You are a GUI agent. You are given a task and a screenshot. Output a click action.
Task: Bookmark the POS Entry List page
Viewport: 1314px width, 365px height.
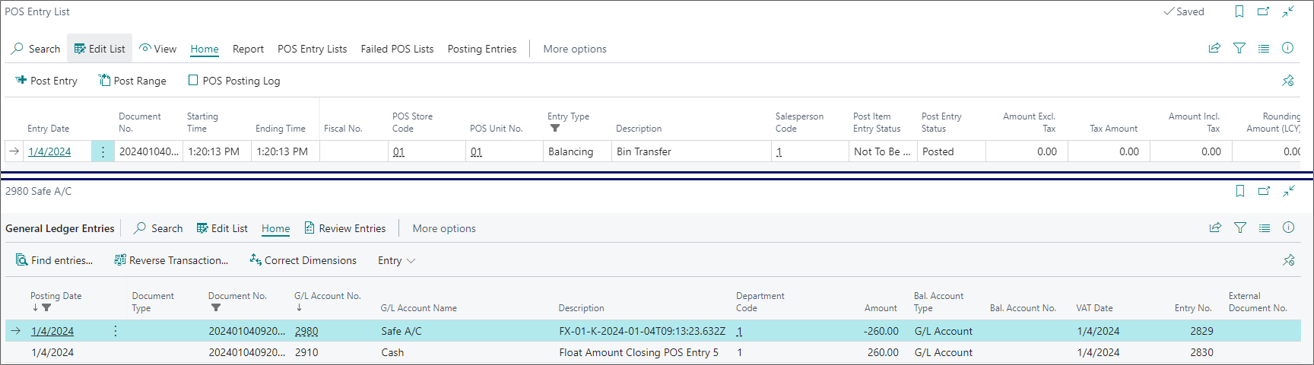1239,12
